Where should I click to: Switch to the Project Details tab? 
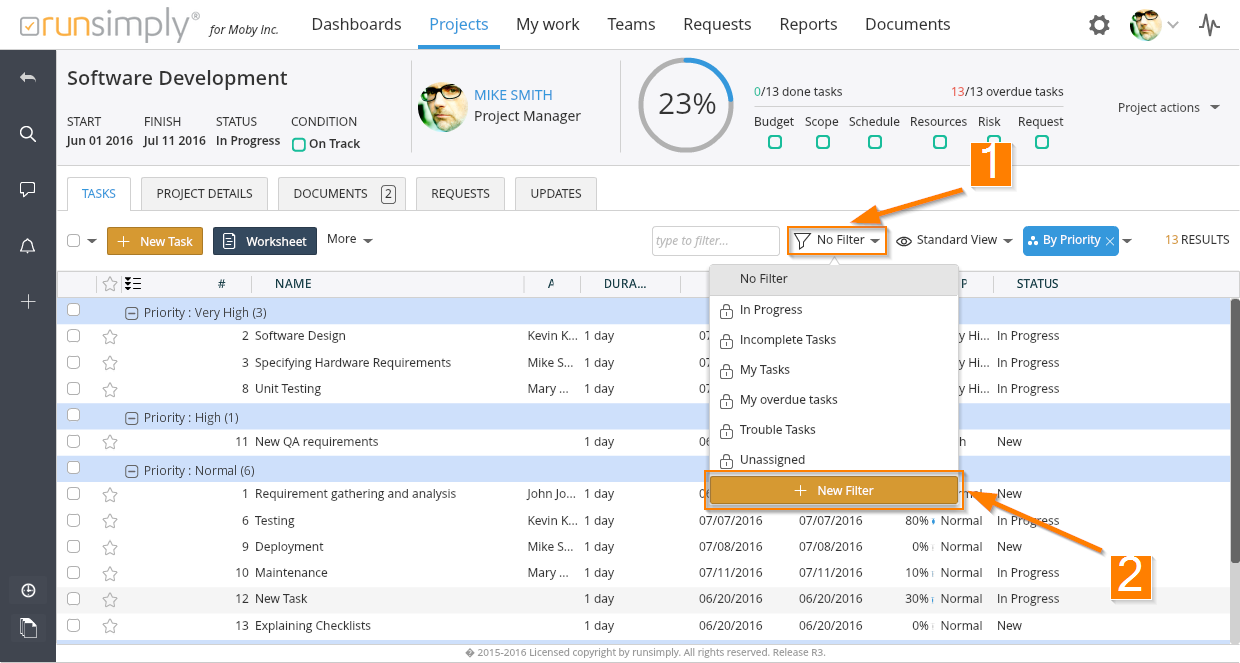204,194
